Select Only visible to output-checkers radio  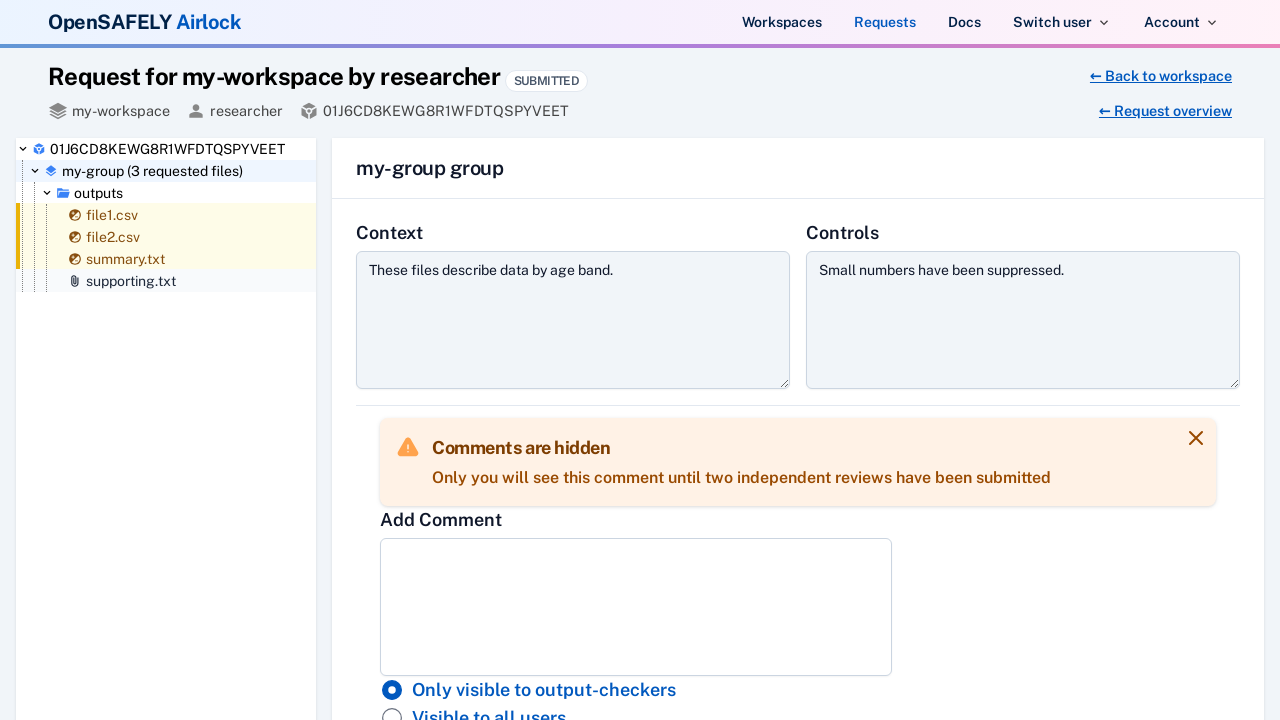click(392, 690)
